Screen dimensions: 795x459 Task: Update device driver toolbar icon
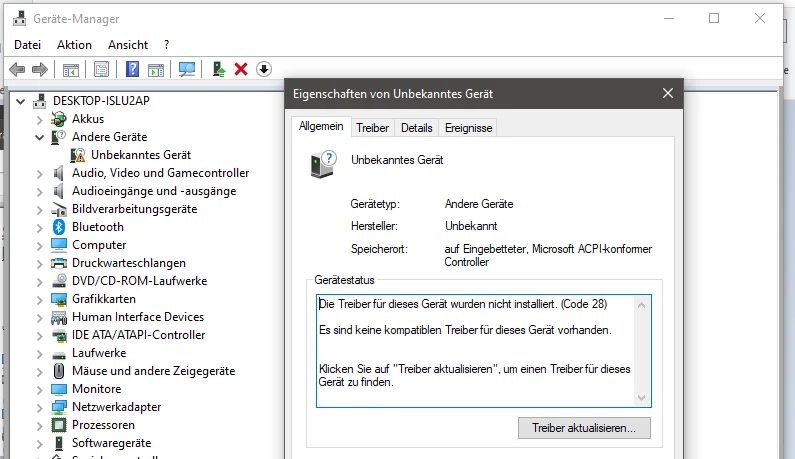[219, 69]
